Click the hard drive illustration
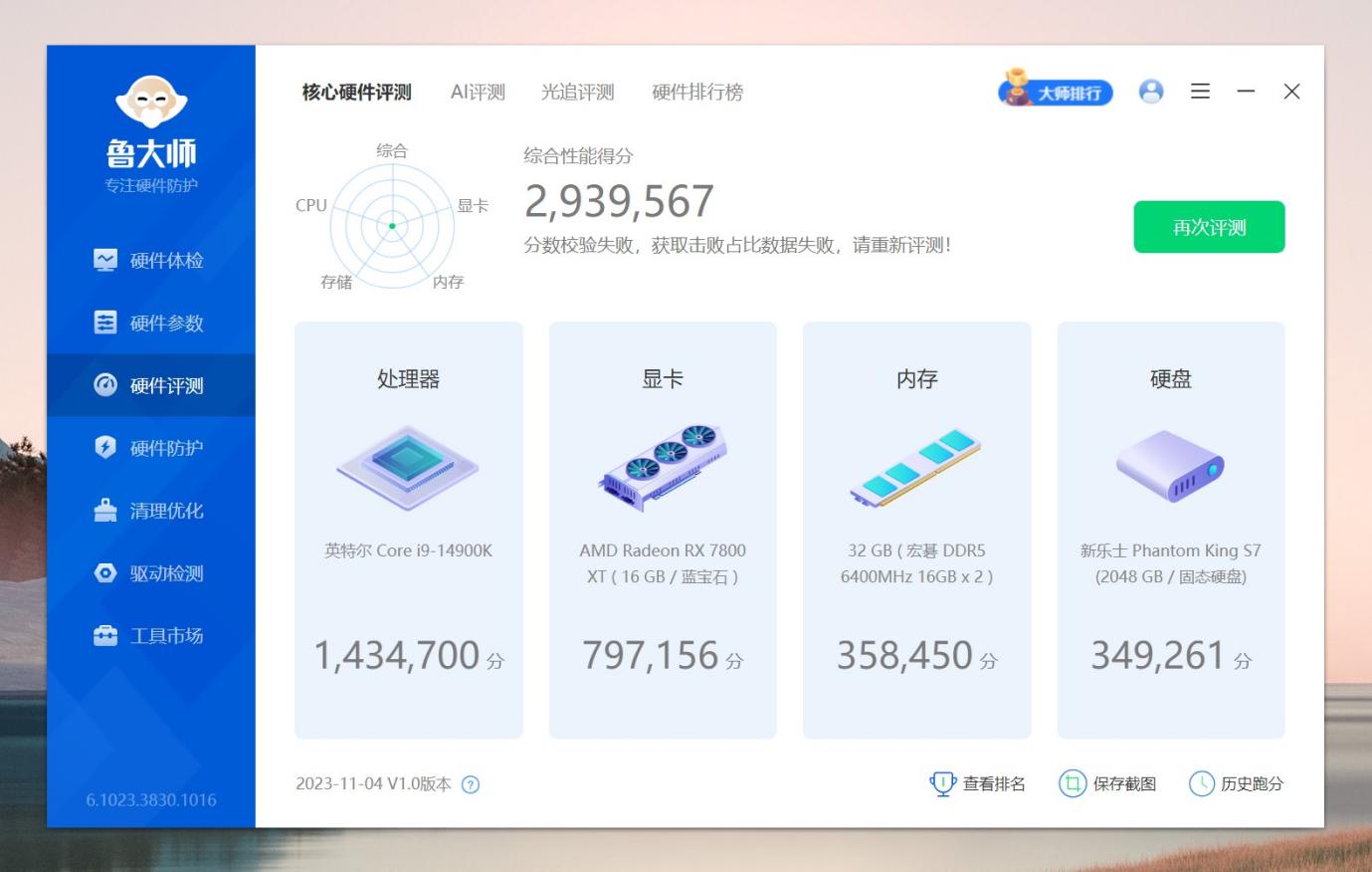Image resolution: width=1372 pixels, height=872 pixels. click(x=1170, y=467)
